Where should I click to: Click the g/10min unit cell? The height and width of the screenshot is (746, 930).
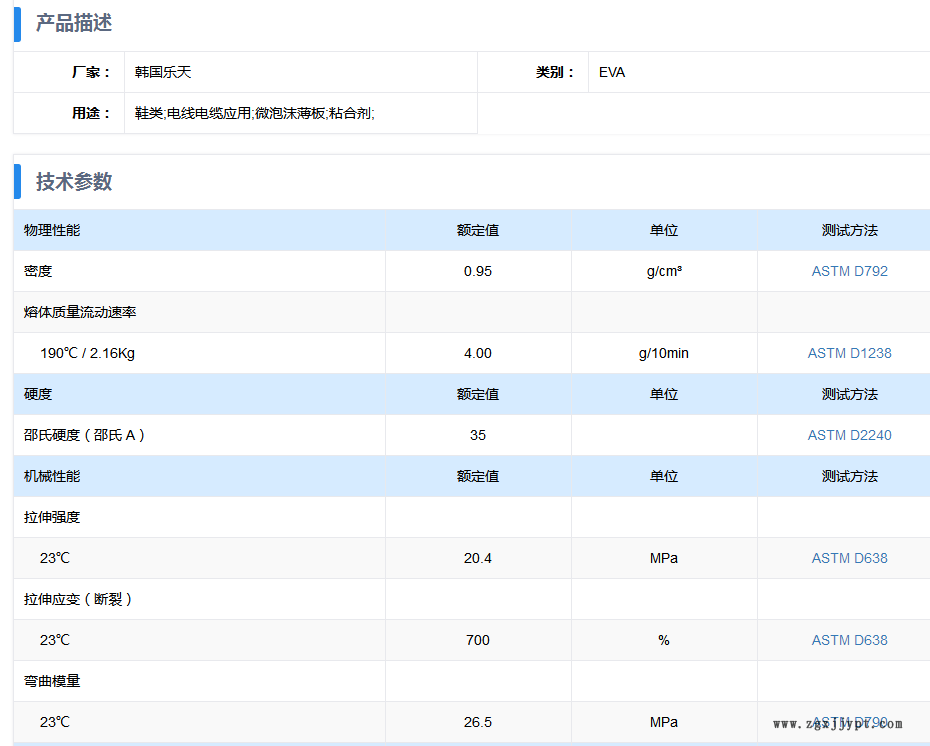click(x=664, y=353)
